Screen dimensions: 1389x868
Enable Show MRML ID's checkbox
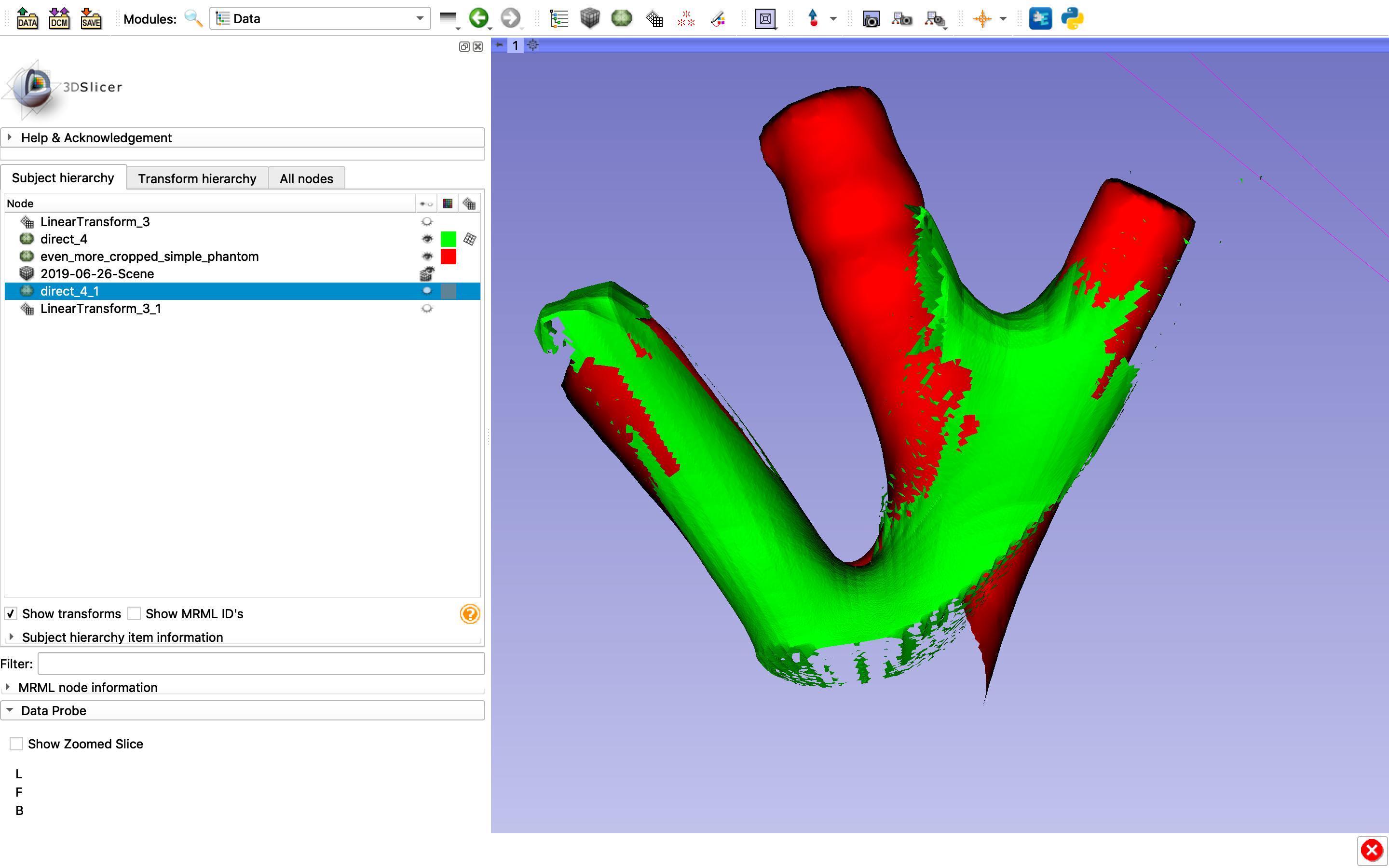tap(134, 614)
